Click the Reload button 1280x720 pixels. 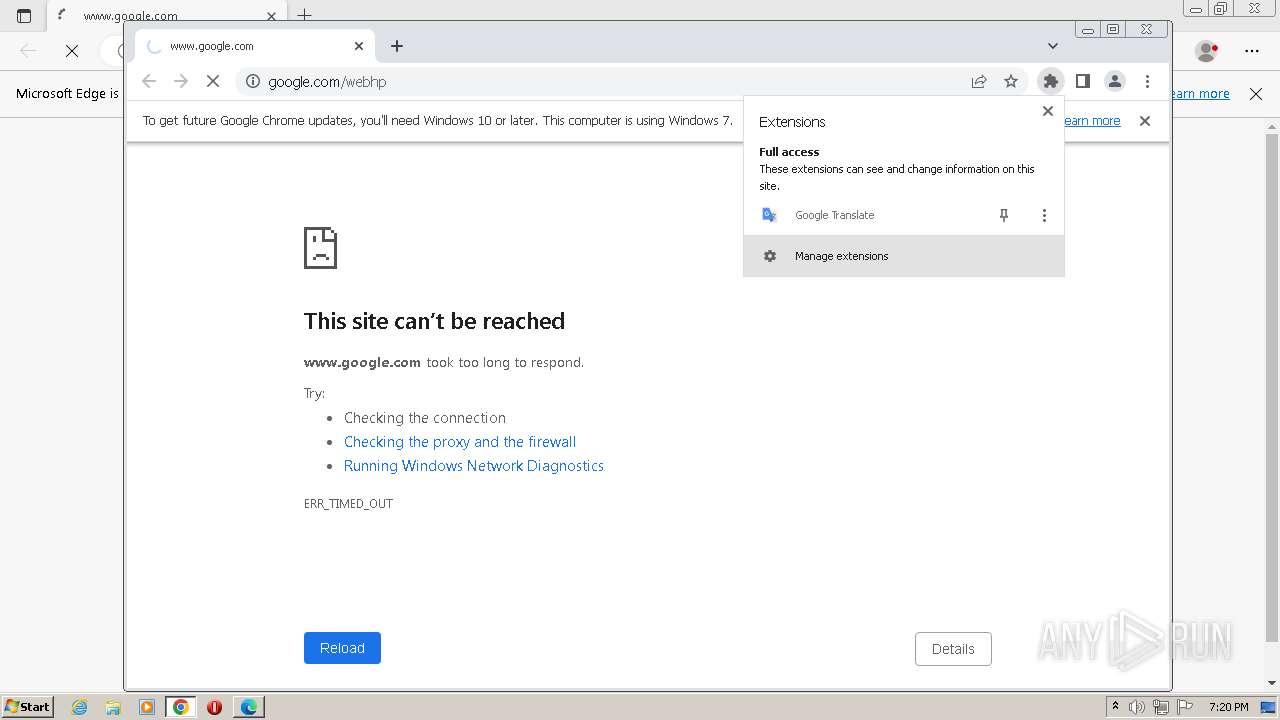(342, 648)
